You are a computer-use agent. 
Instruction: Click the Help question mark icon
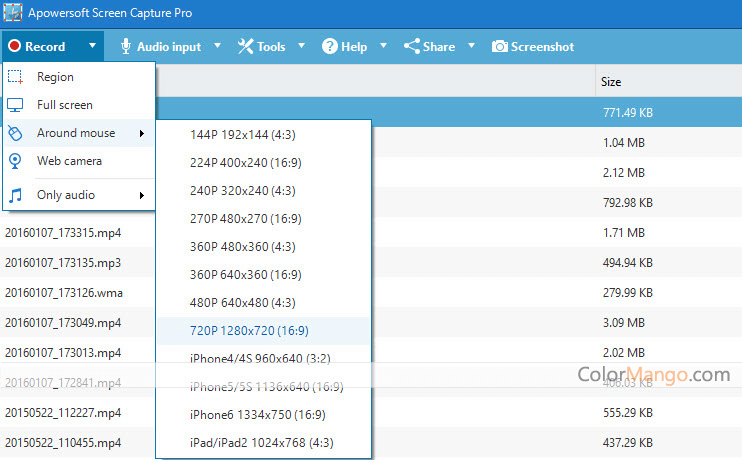tap(330, 46)
